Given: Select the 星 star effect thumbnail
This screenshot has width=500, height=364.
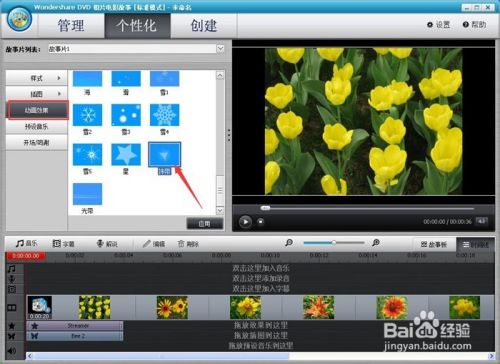Looking at the screenshot, I should (126, 155).
